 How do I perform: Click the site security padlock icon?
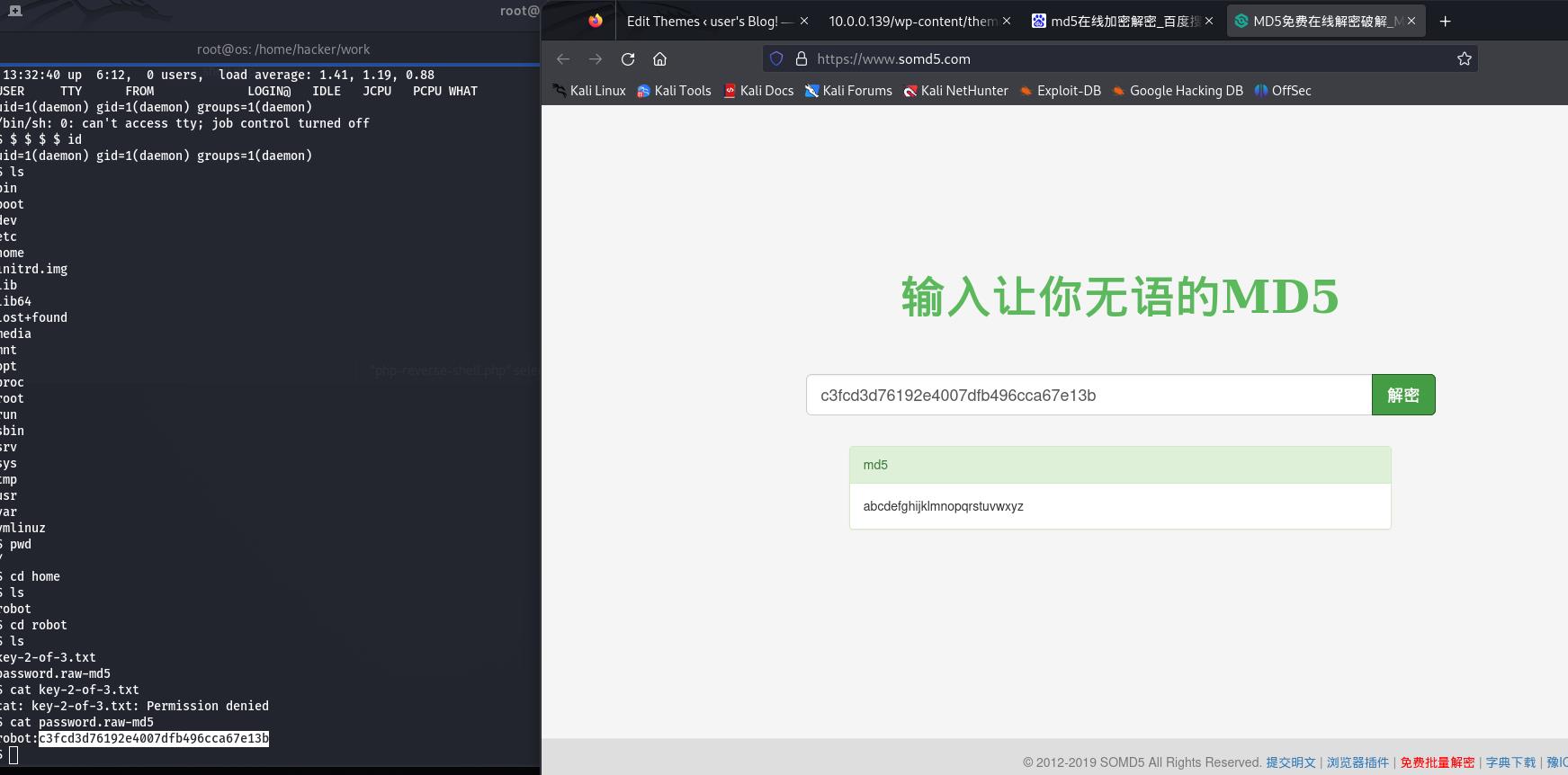801,59
